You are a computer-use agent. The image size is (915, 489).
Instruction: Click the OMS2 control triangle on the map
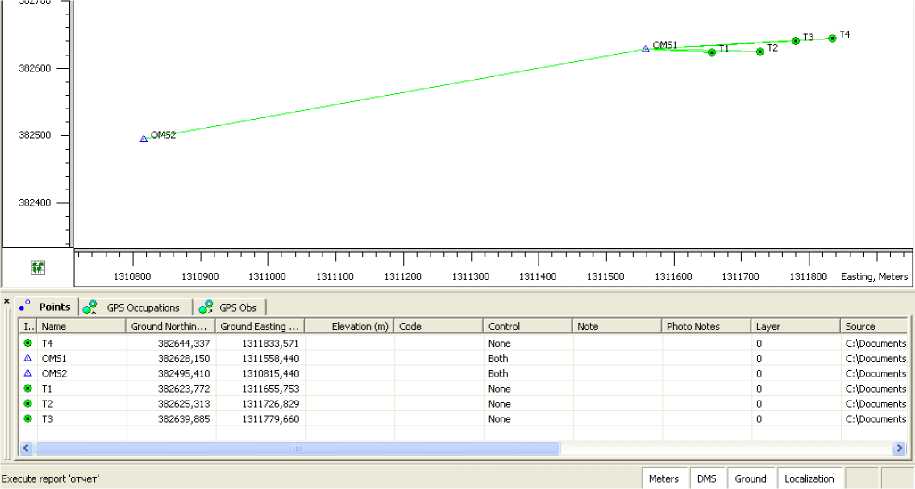point(144,139)
